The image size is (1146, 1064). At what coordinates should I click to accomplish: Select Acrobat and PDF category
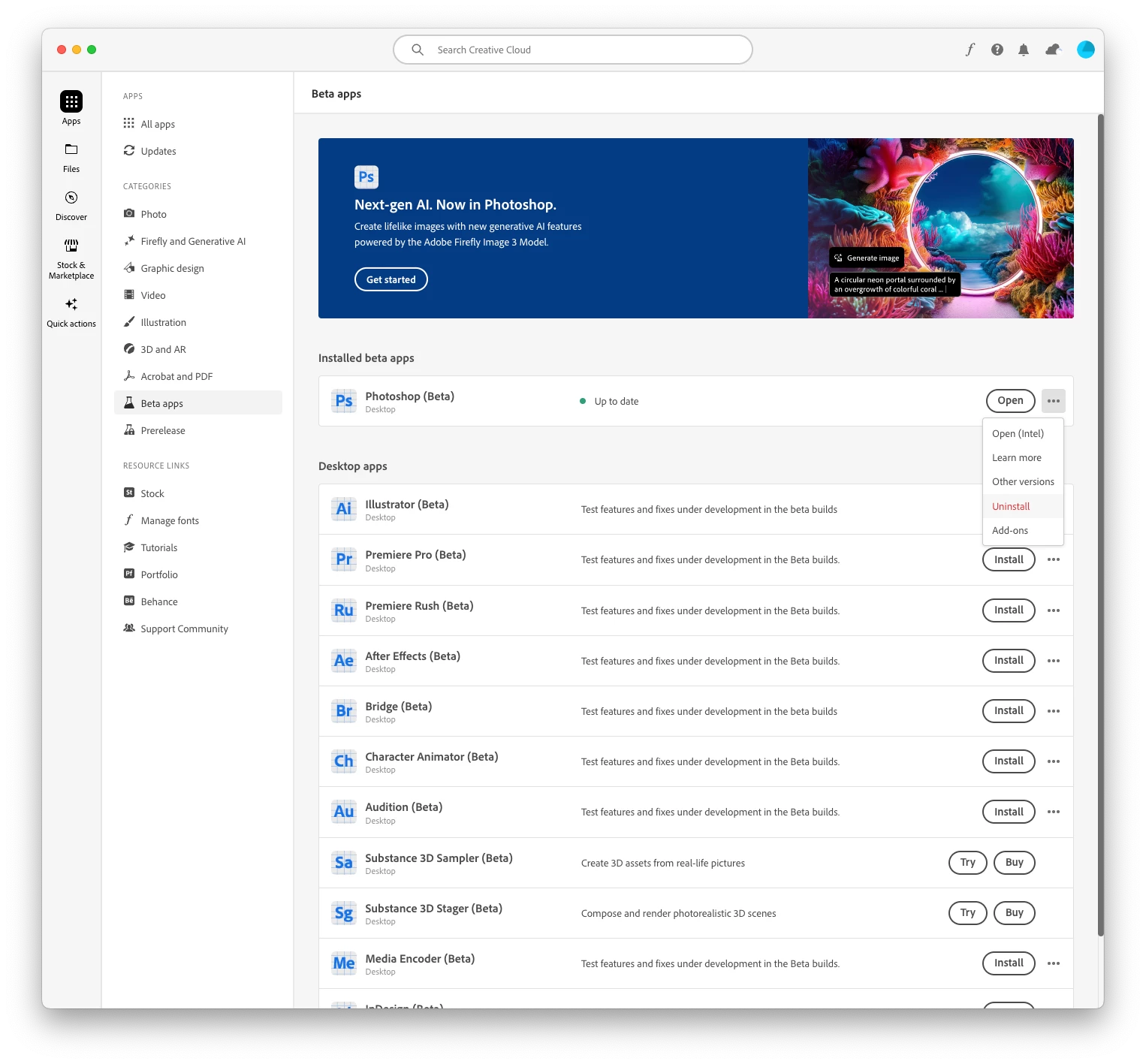click(x=198, y=376)
